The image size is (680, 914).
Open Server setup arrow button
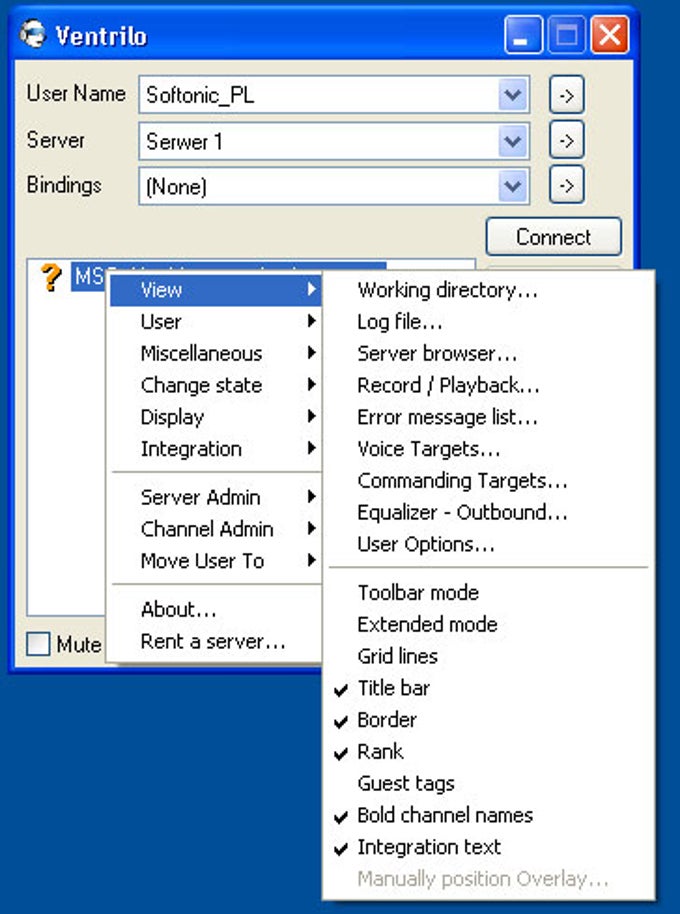click(x=566, y=140)
